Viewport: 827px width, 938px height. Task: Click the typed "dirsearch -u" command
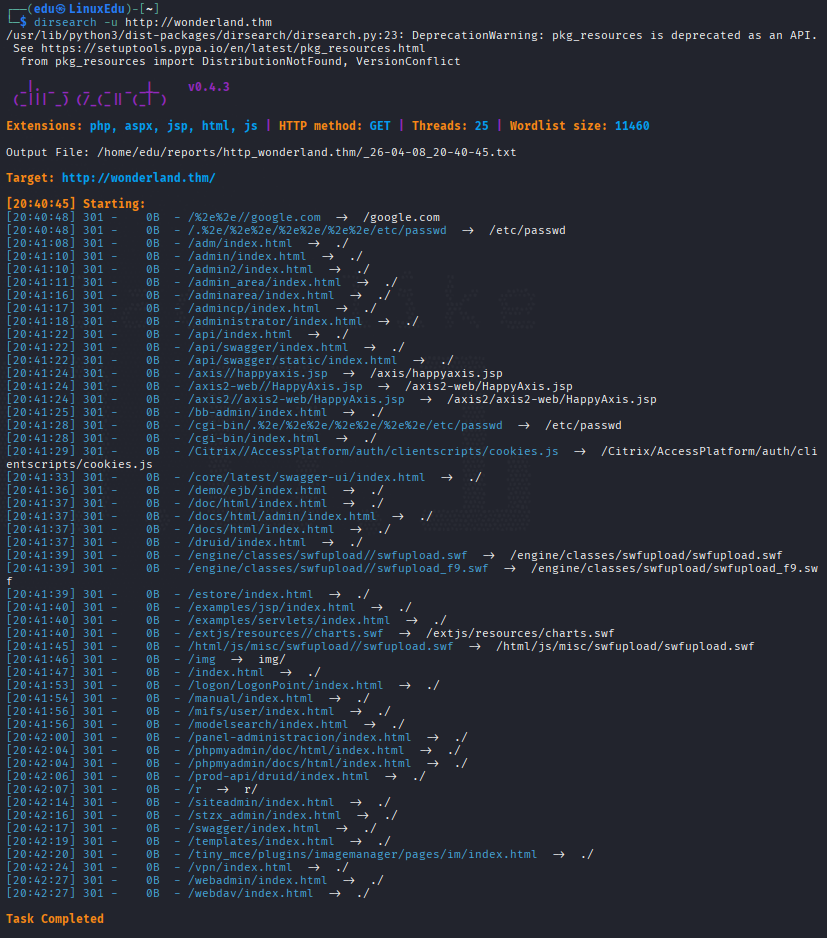coord(75,22)
